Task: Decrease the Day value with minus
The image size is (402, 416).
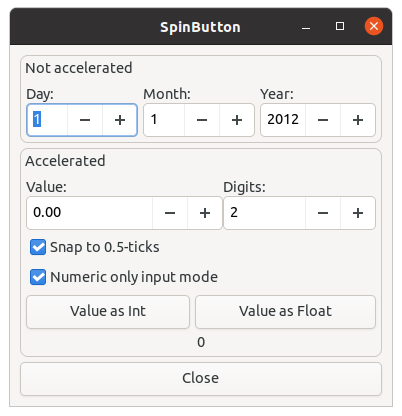Action: (x=85, y=120)
